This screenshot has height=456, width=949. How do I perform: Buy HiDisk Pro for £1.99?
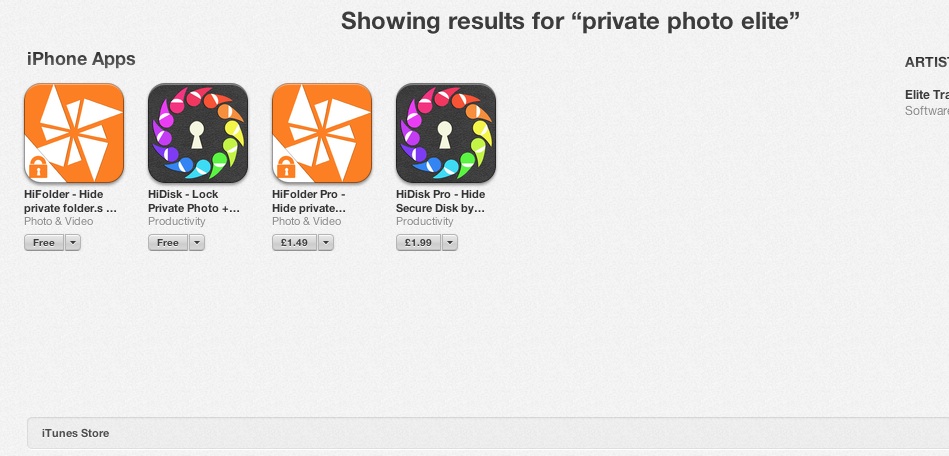point(418,243)
